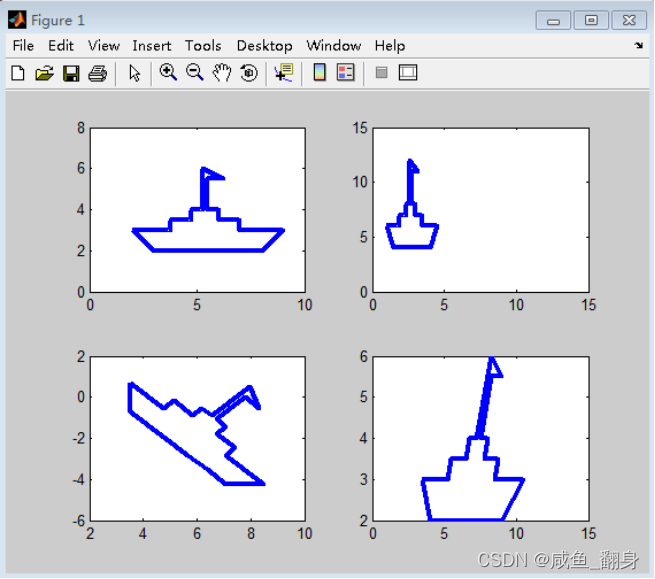Open the Desktop menu
655x579 pixels.
(264, 45)
